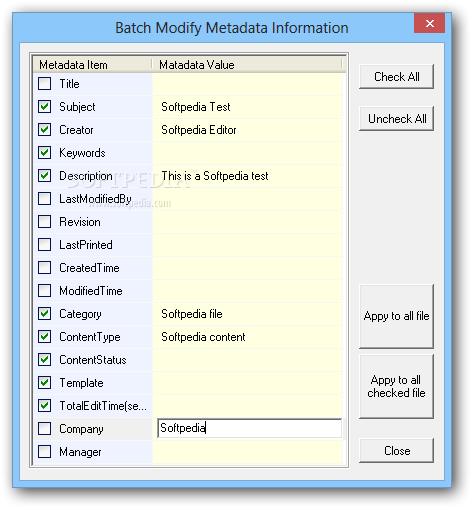Tick the Company checkbox
This screenshot has width=472, height=508.
coord(44,429)
